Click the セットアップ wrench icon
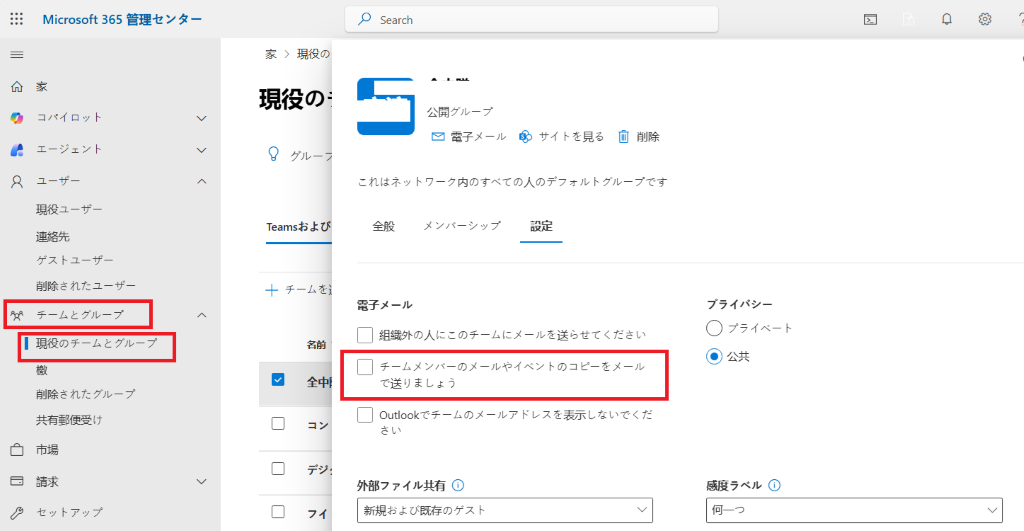The image size is (1024, 531). tap(17, 513)
